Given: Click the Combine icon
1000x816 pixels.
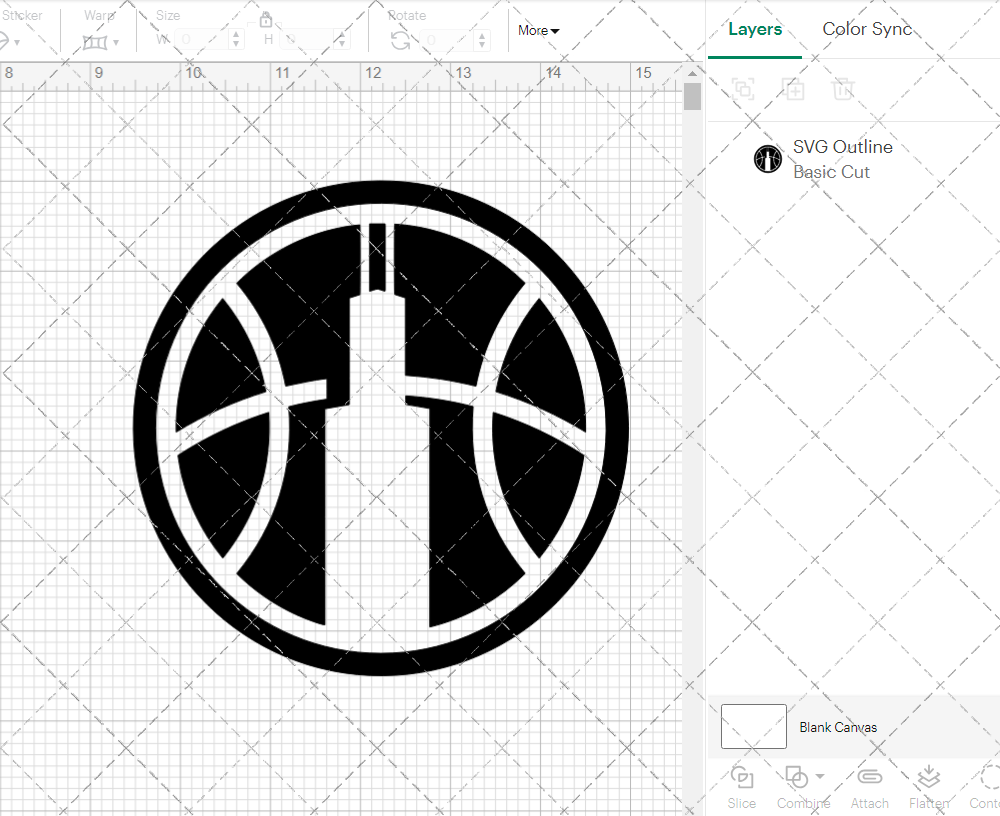Looking at the screenshot, I should 797,776.
